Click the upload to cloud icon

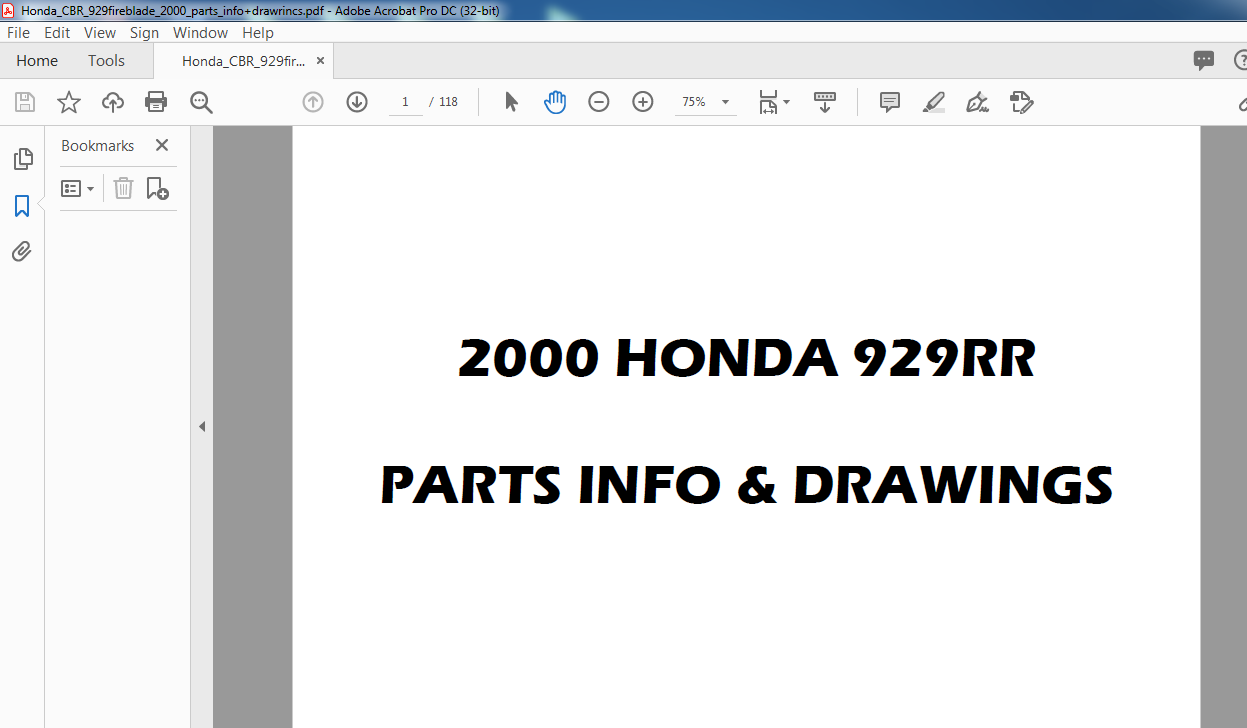(x=113, y=102)
